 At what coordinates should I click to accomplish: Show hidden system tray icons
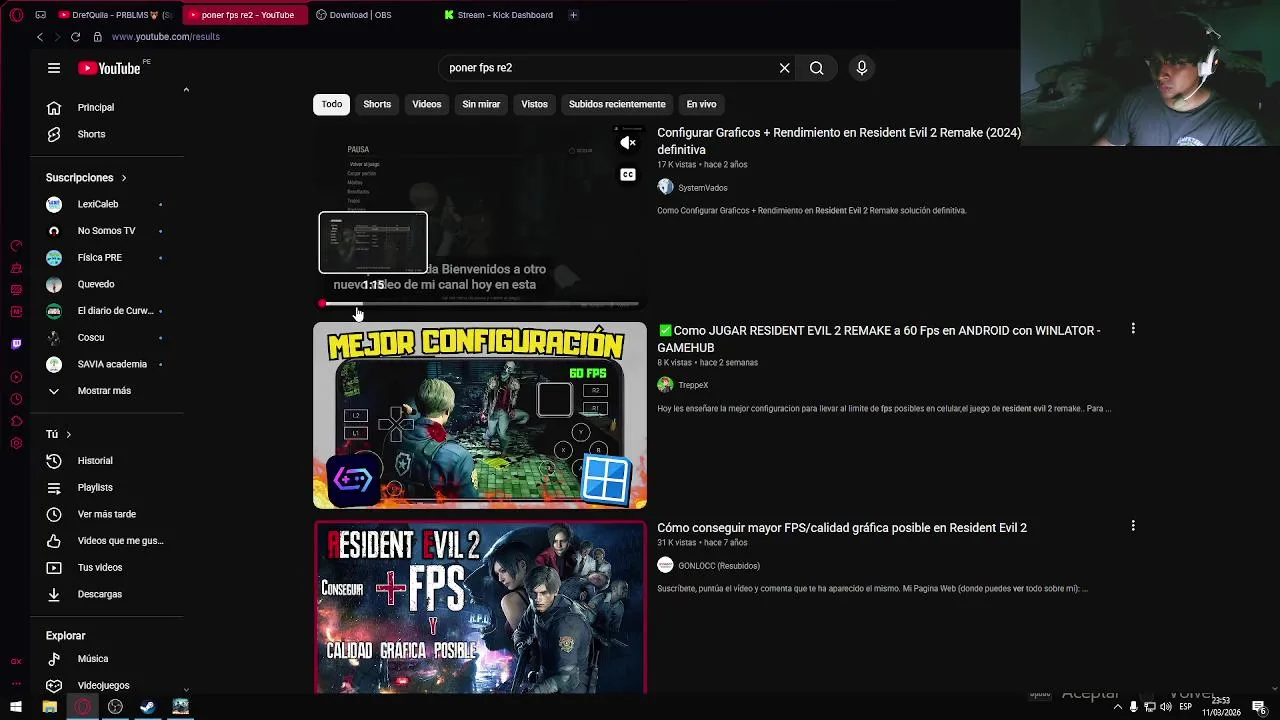point(1118,707)
